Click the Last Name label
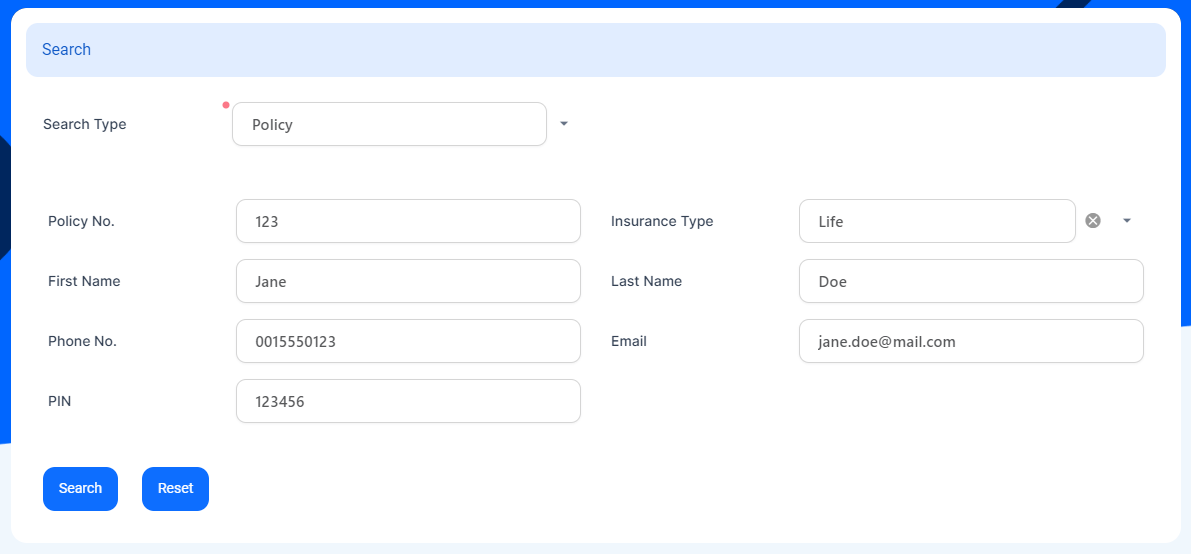The height and width of the screenshot is (554, 1191). point(646,281)
